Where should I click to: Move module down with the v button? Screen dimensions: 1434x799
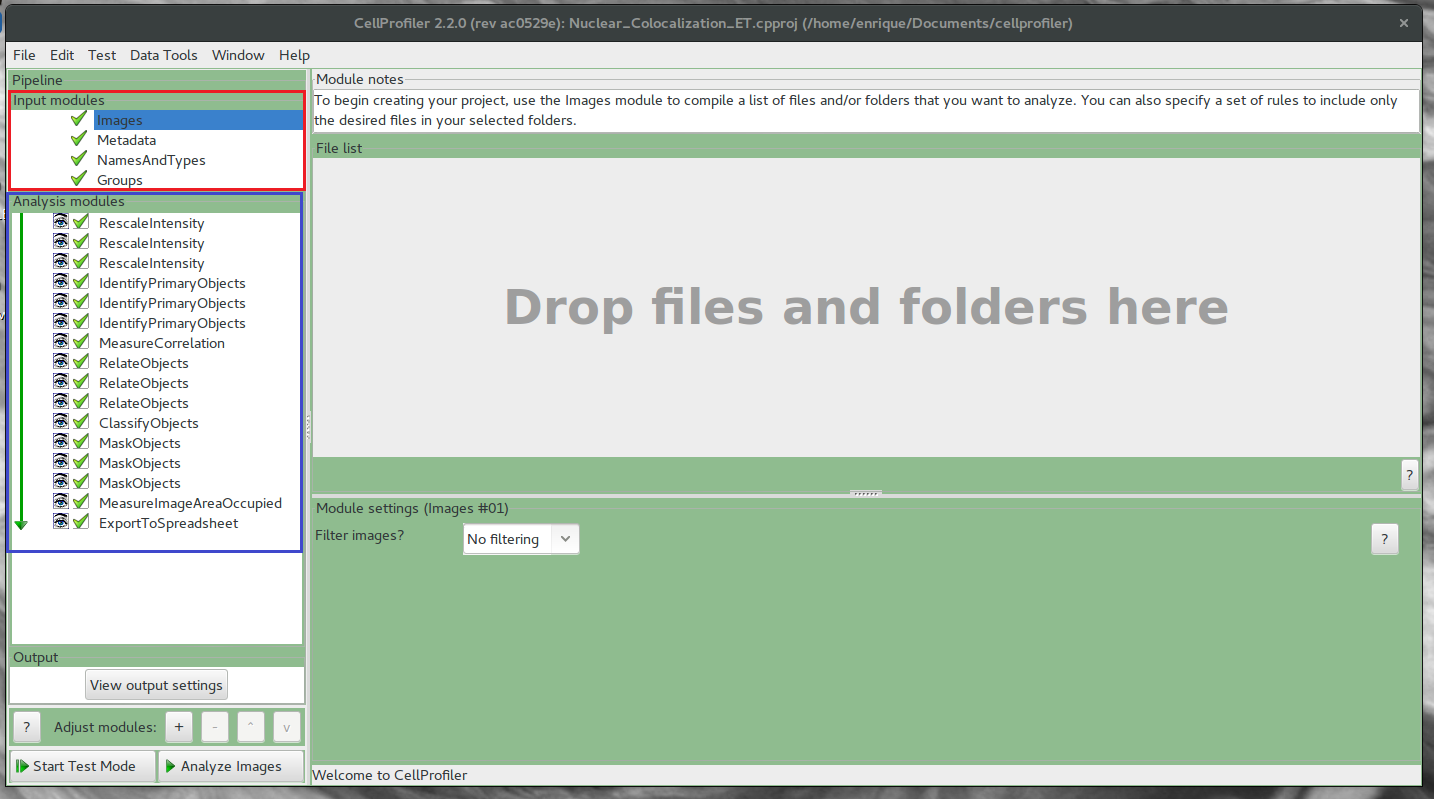coord(287,727)
